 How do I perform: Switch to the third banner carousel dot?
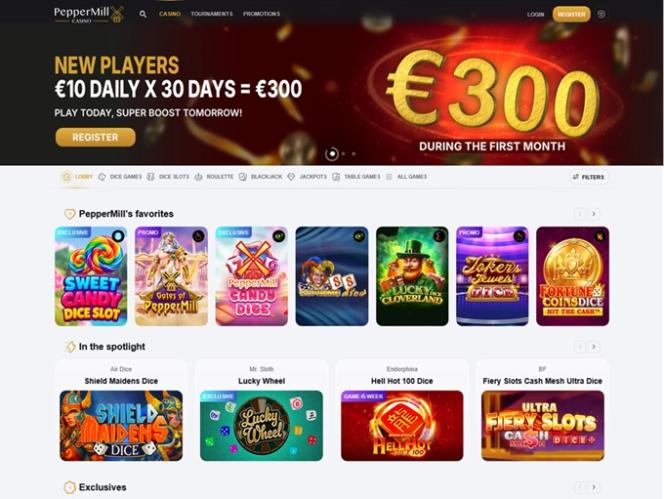[x=354, y=154]
